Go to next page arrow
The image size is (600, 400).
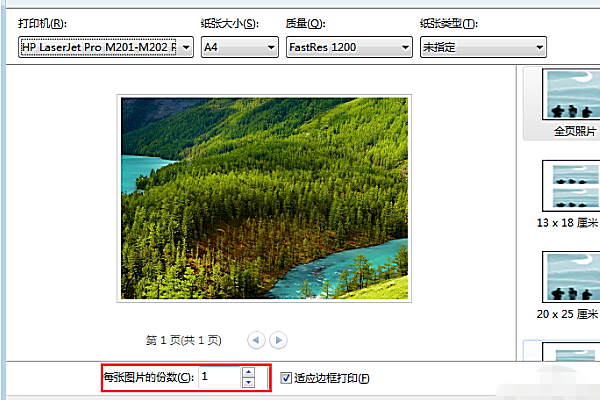pyautogui.click(x=278, y=340)
